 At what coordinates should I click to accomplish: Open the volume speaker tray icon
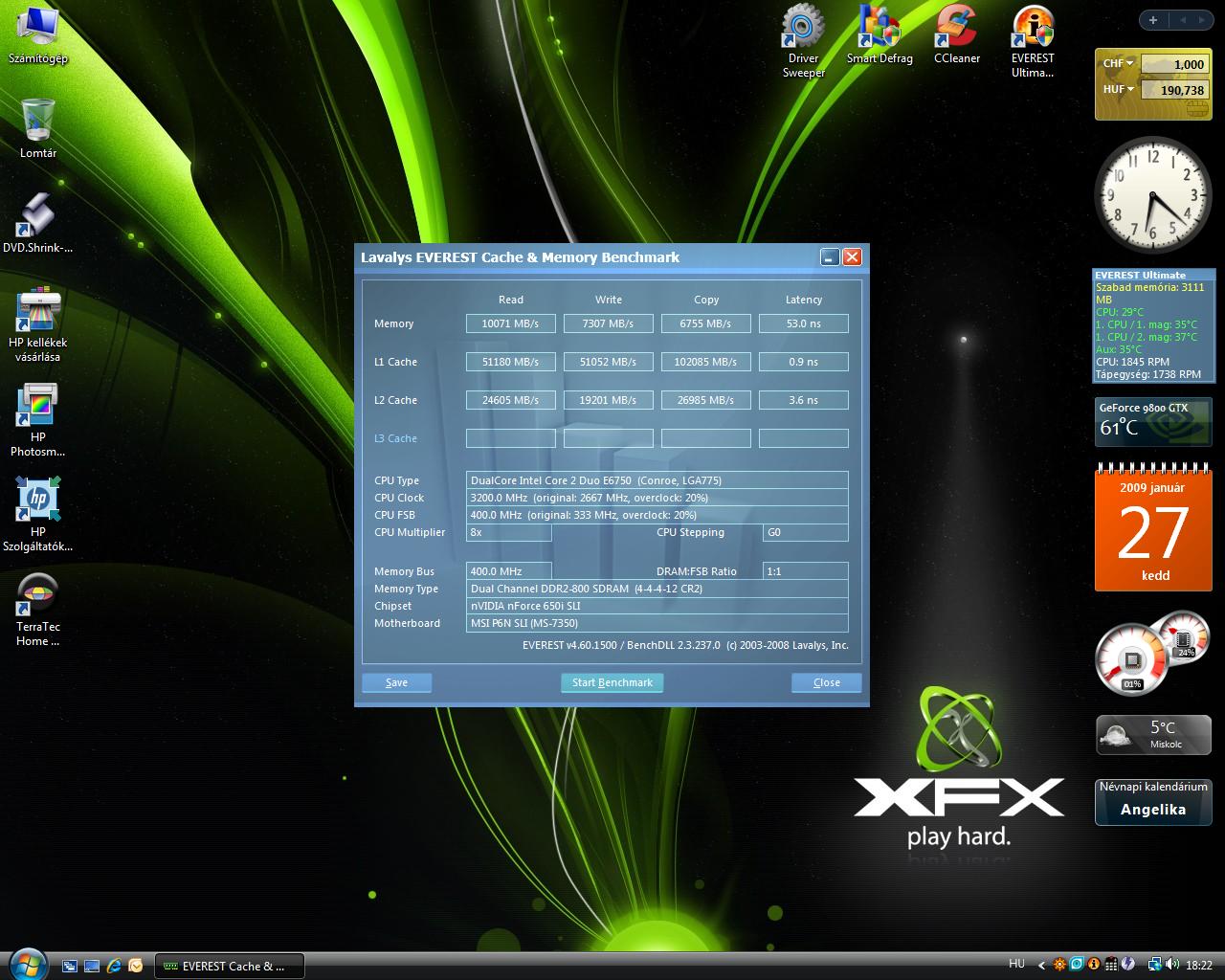point(1171,965)
